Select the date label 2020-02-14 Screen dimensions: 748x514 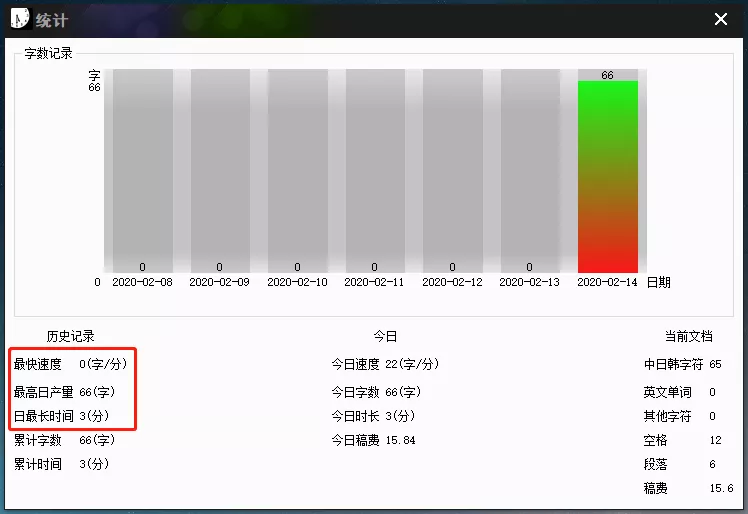click(x=607, y=282)
